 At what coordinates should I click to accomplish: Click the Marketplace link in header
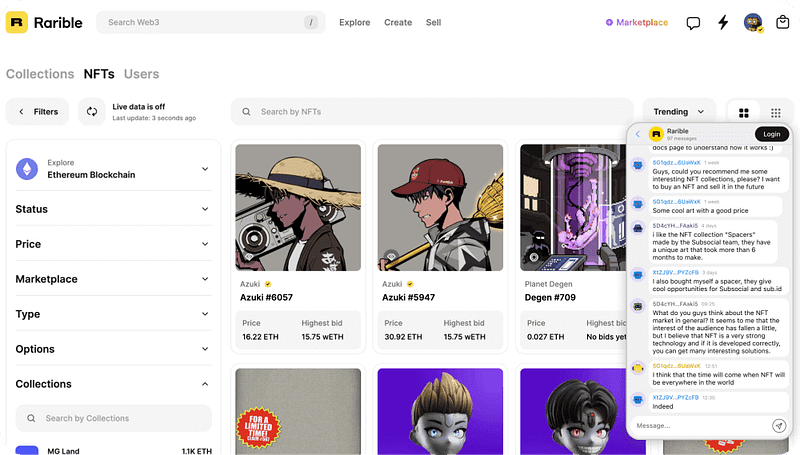coord(636,22)
